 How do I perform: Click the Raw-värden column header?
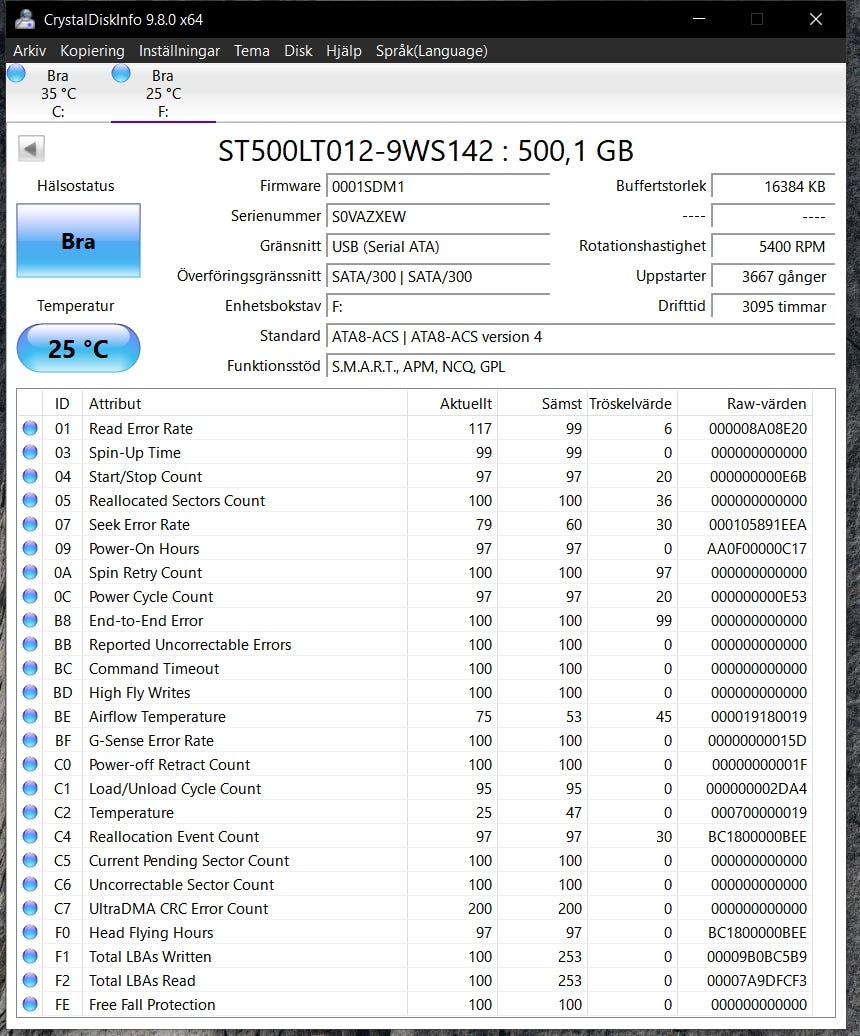click(766, 404)
